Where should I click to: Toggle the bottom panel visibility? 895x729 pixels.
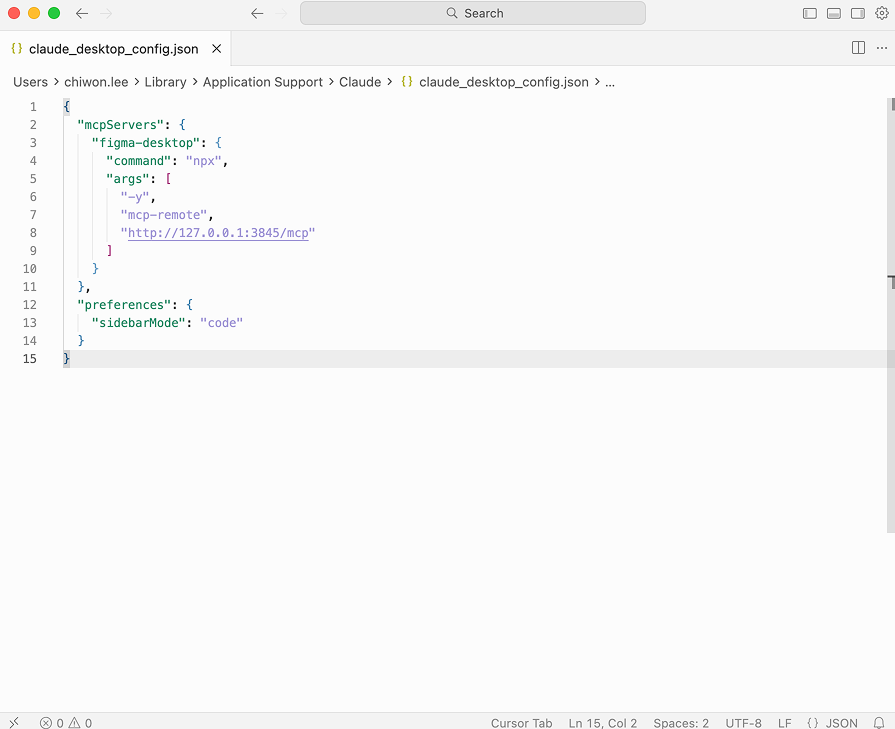[x=834, y=13]
